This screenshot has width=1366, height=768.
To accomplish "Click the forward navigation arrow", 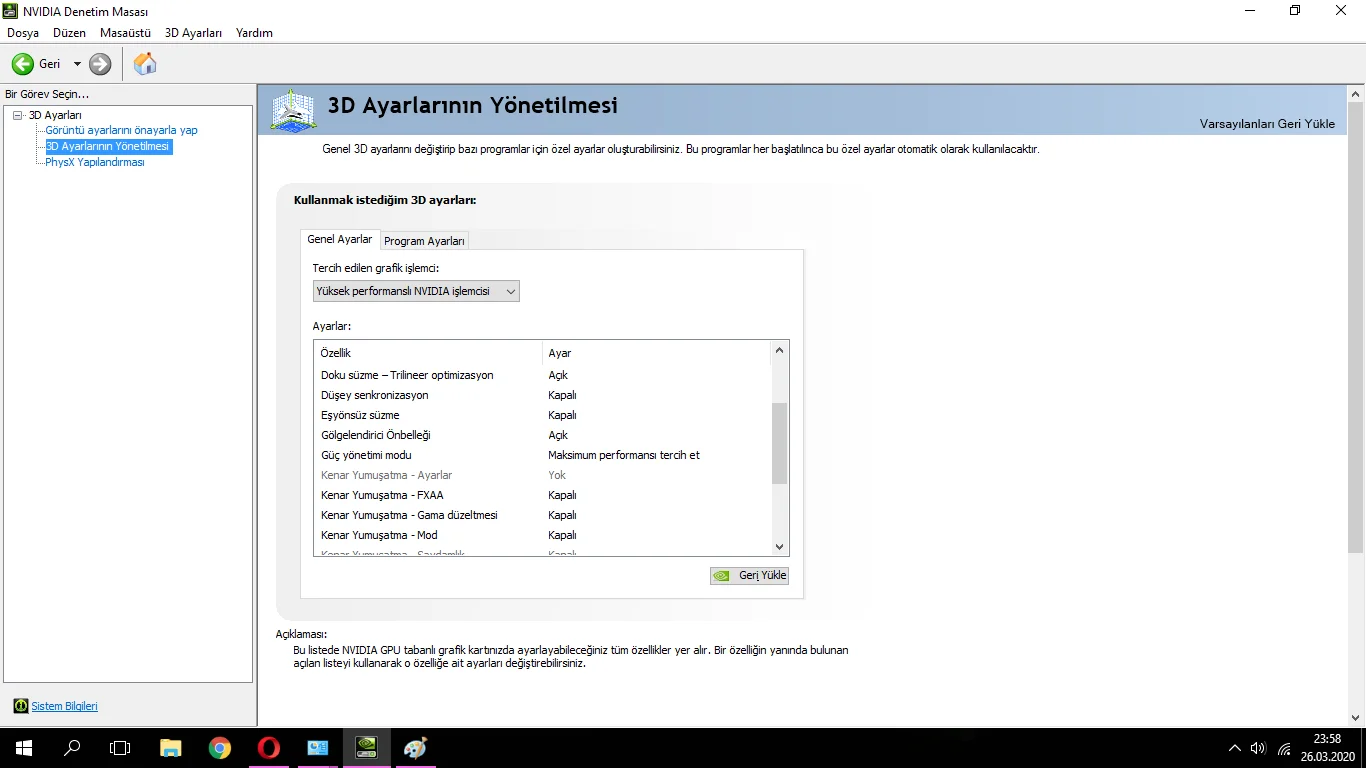I will point(100,64).
